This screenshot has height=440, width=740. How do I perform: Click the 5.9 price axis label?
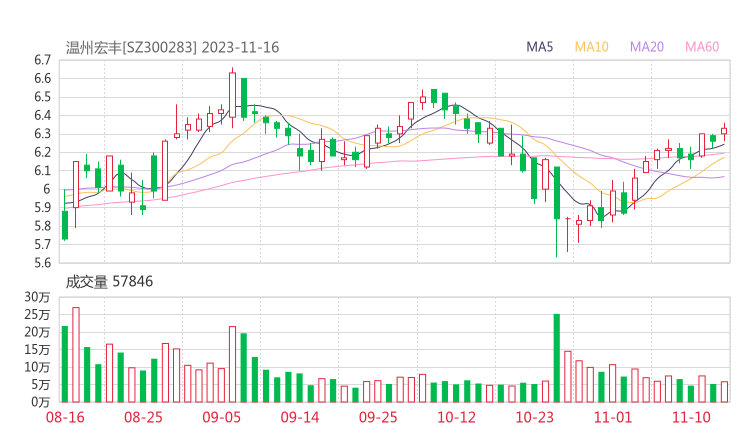pos(42,207)
